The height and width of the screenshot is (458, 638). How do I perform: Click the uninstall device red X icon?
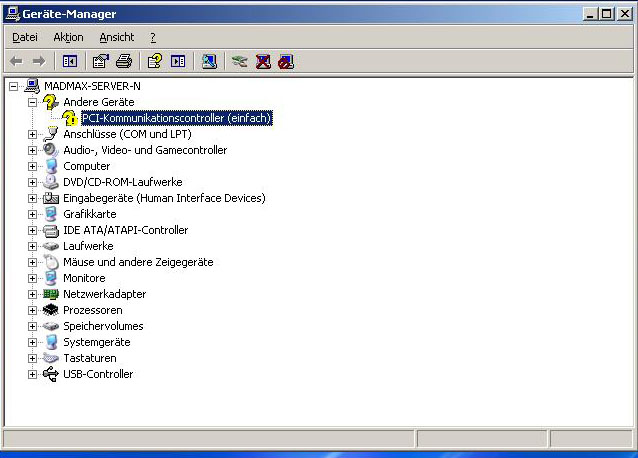263,61
